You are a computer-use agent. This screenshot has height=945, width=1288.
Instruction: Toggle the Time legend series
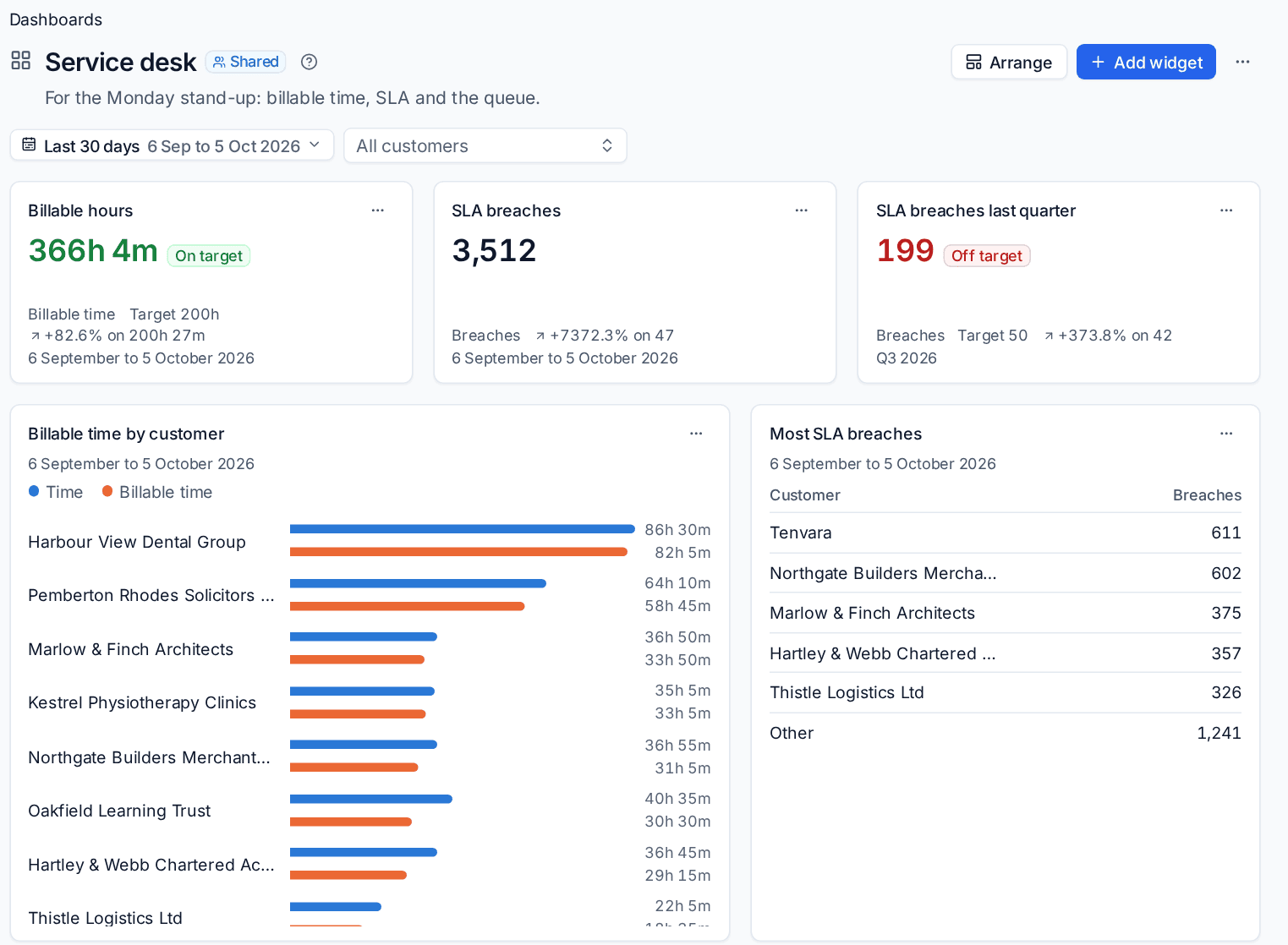tap(56, 492)
